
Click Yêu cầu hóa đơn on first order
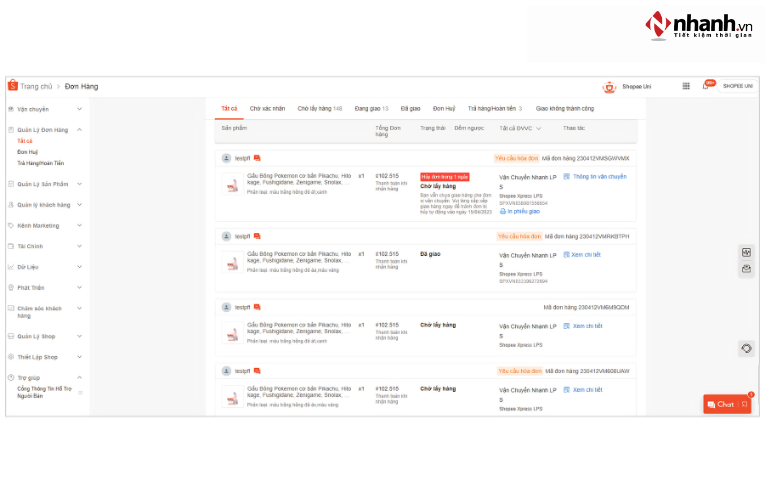pos(516,158)
